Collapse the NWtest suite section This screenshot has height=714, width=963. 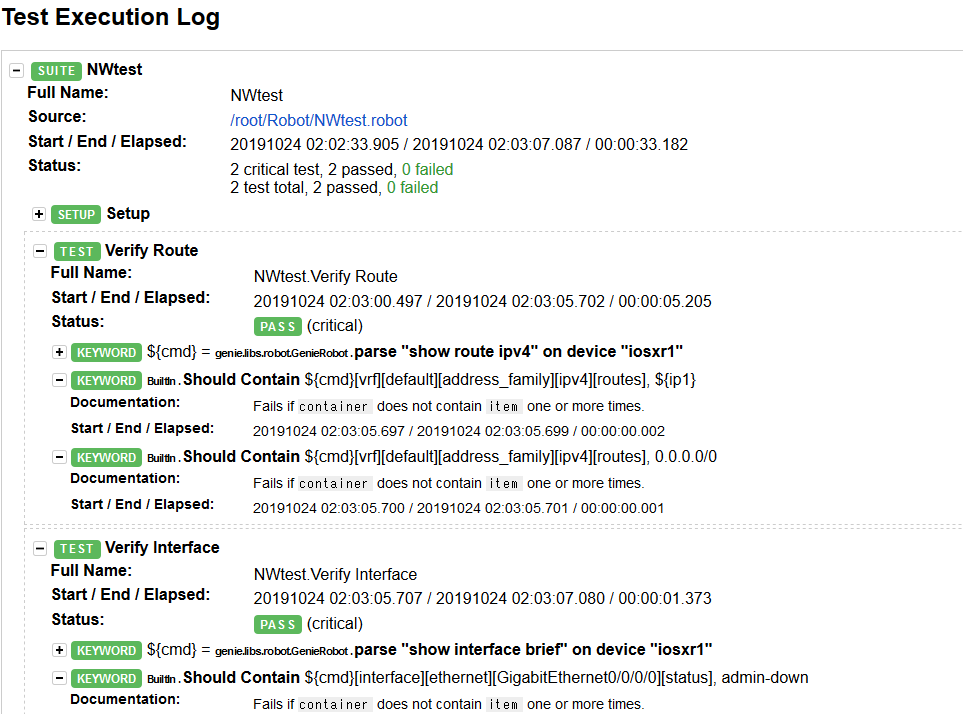[x=17, y=71]
